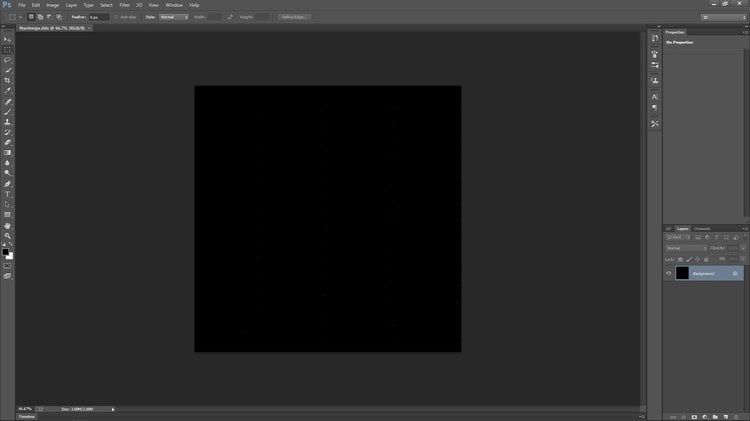Select the Healing Brush tool

click(7, 102)
